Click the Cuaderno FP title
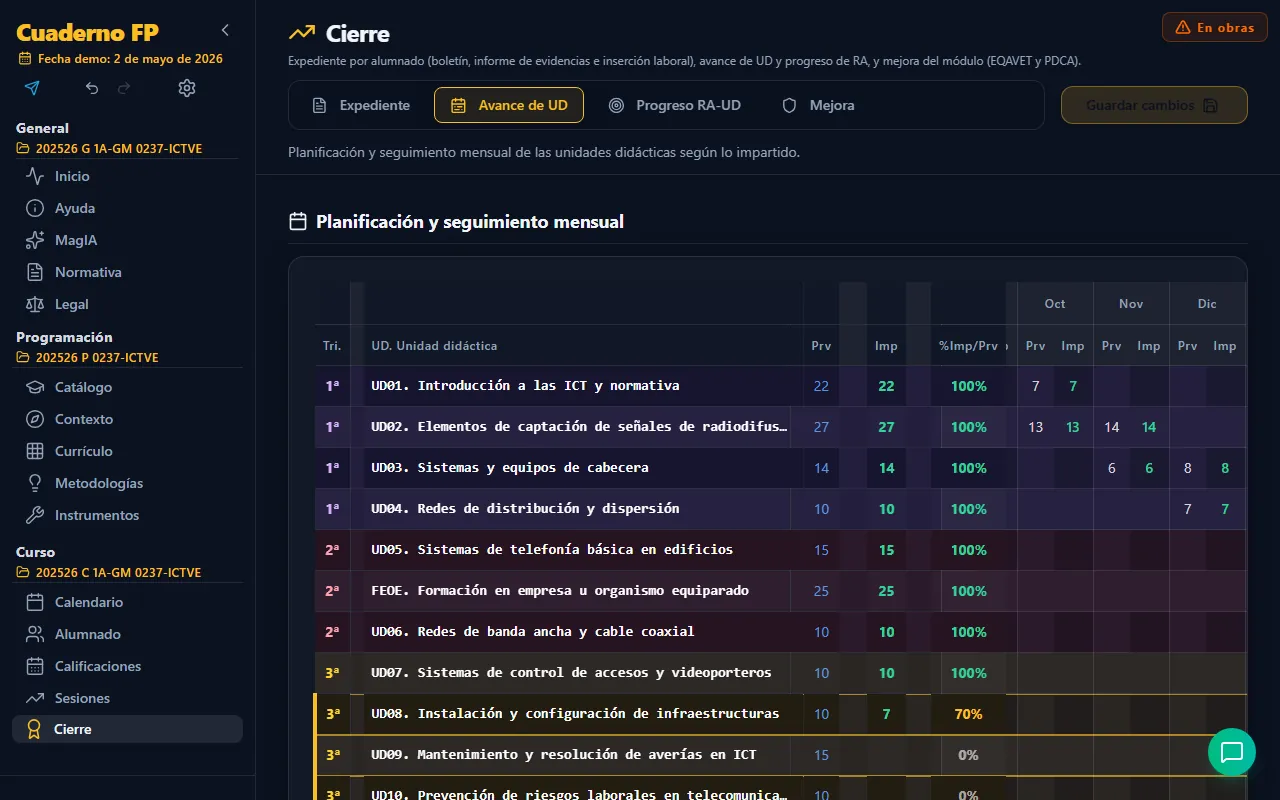Screen dimensions: 1280x800 [x=88, y=32]
